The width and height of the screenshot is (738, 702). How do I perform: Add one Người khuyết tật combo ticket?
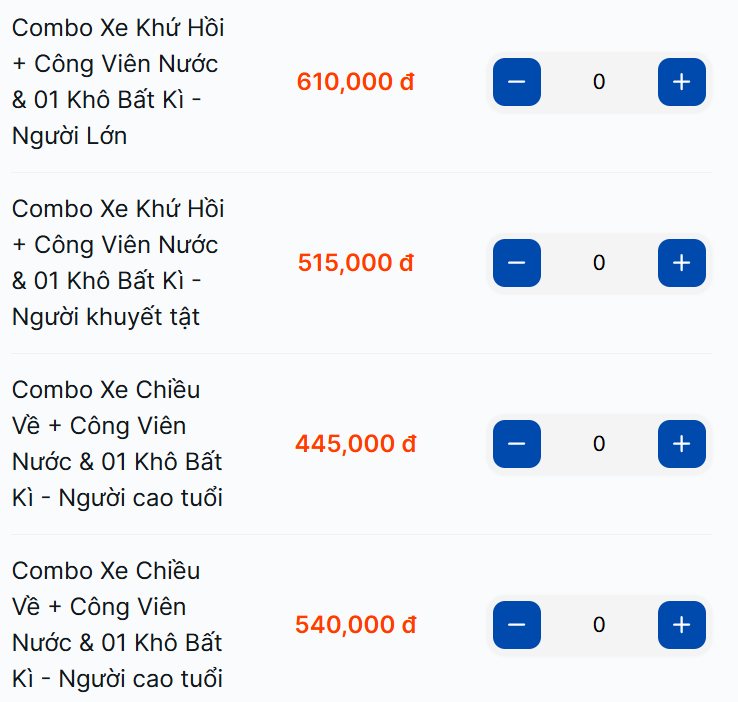coord(681,263)
